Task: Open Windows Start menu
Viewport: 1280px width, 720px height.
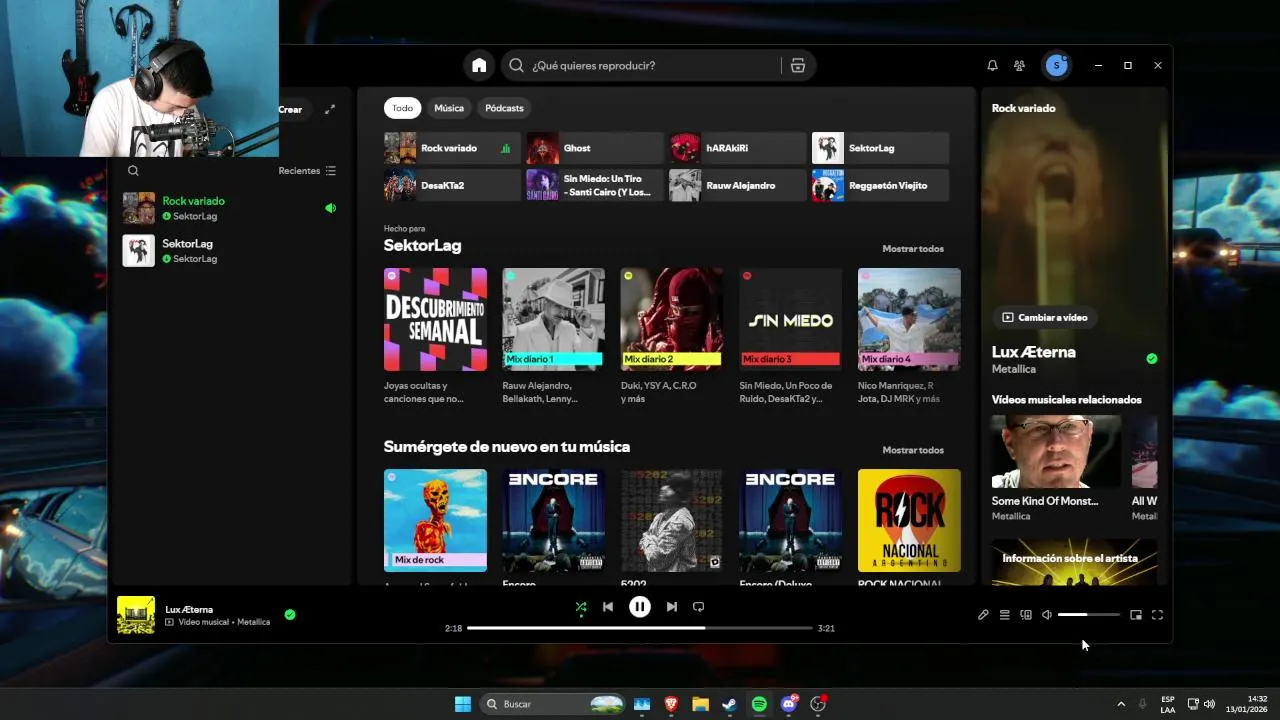Action: (x=463, y=704)
